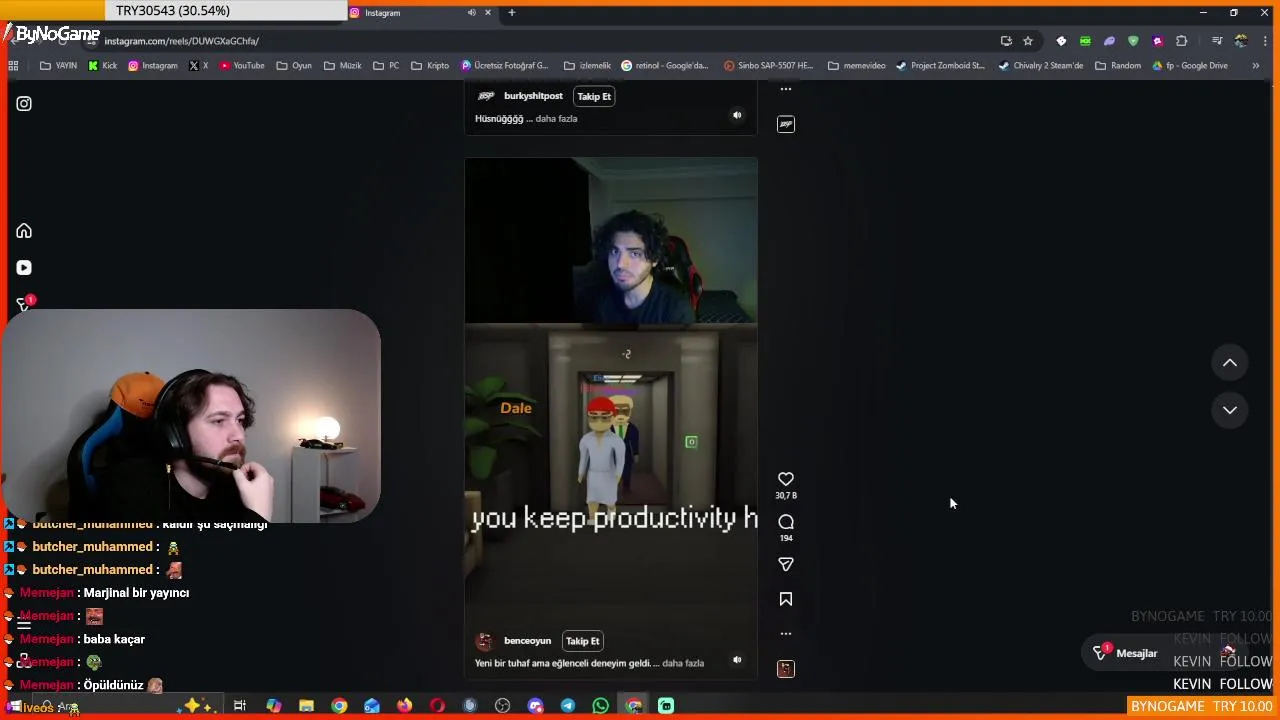The height and width of the screenshot is (720, 1280).
Task: Open the browser extensions puzzle icon
Action: click(1182, 41)
